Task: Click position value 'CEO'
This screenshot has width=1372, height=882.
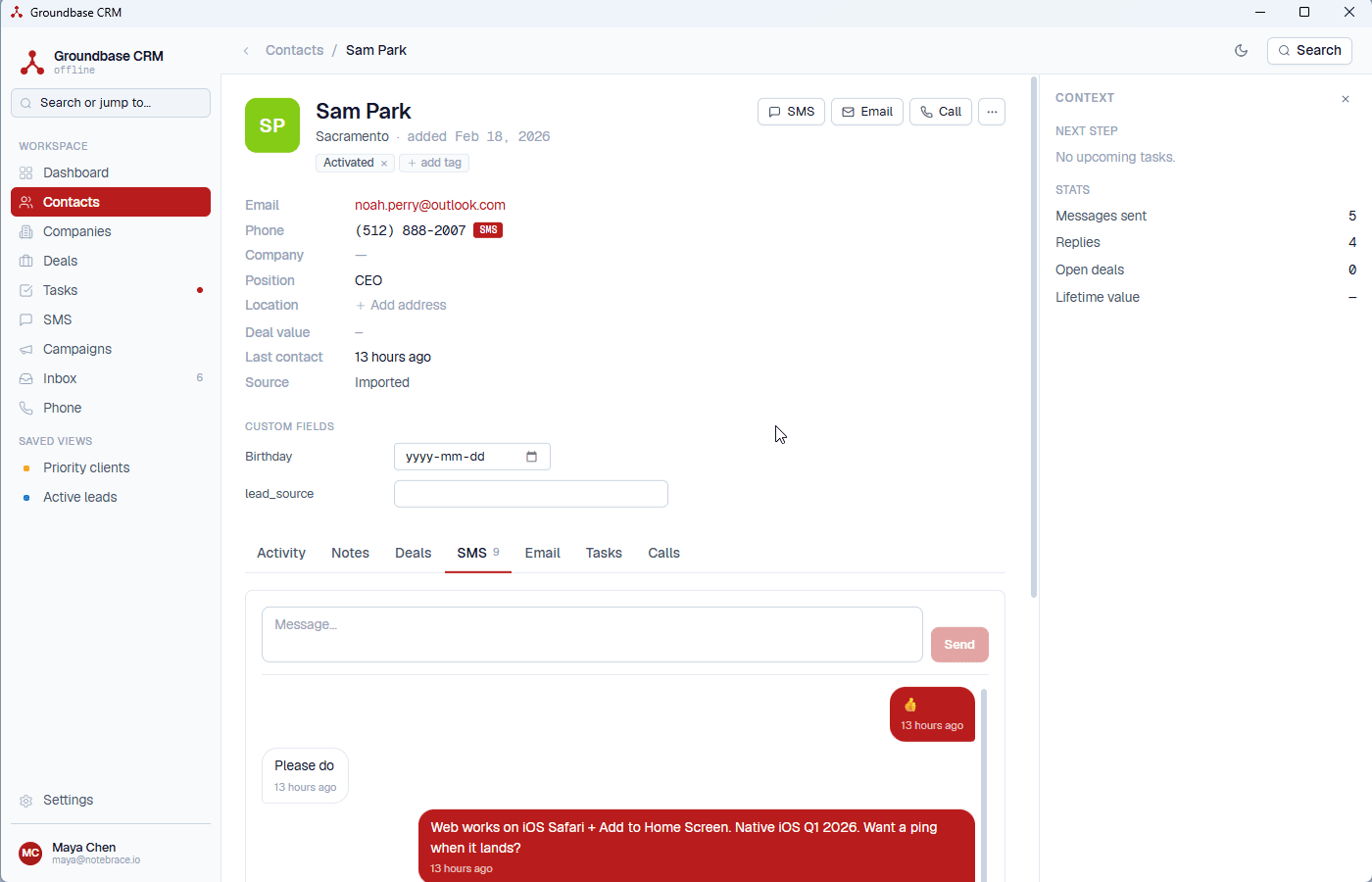Action: [x=368, y=280]
